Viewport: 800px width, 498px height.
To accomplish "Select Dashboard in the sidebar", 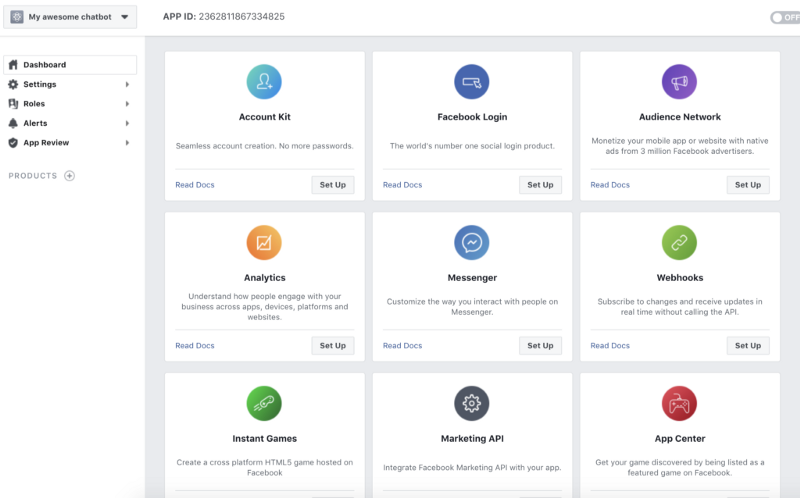I will 69,65.
